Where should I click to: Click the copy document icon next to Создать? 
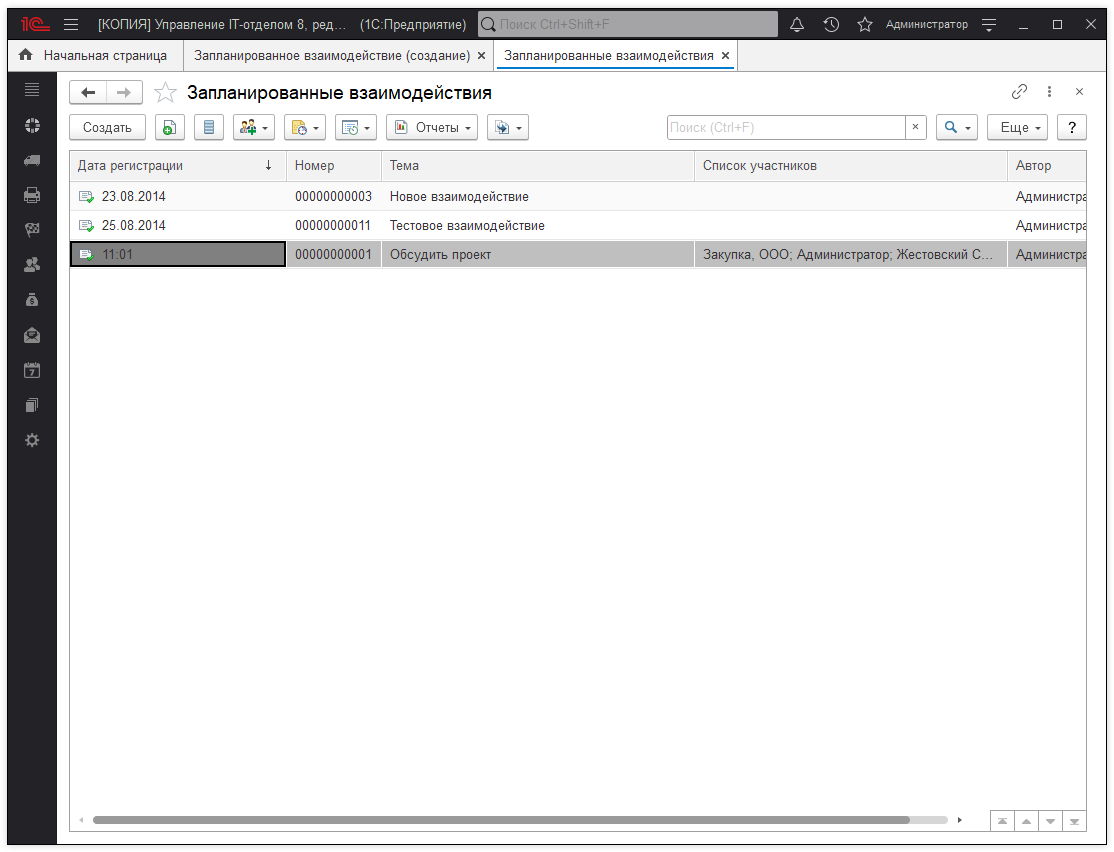click(x=170, y=128)
